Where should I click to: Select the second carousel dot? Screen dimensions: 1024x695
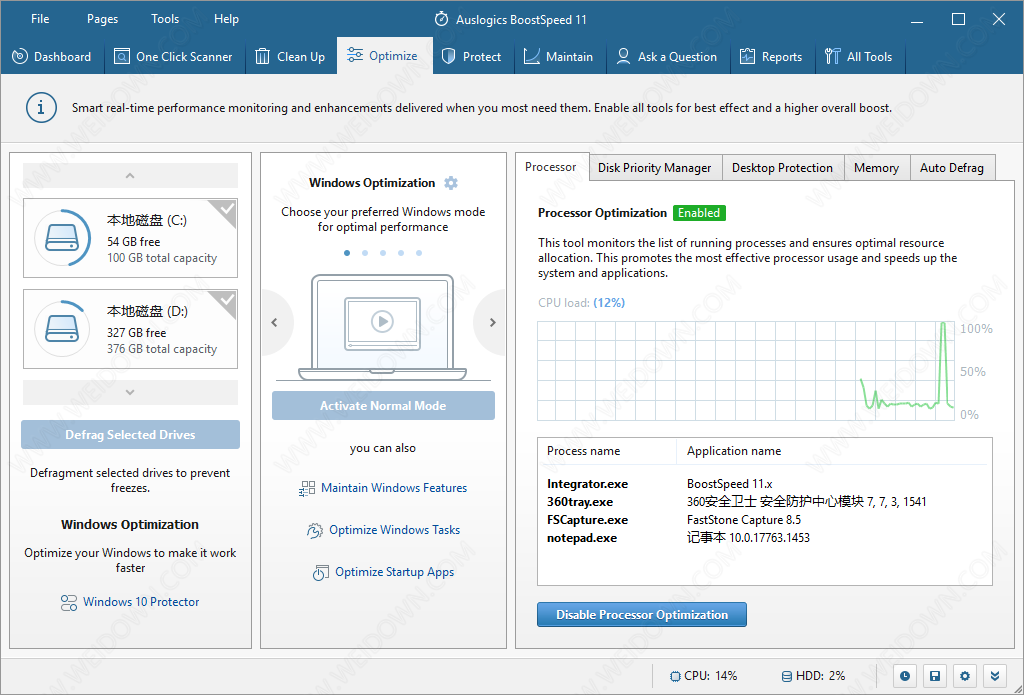tap(365, 253)
